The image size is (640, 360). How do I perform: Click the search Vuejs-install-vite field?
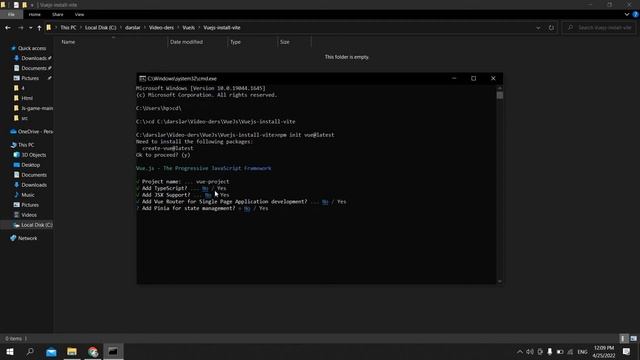point(599,28)
